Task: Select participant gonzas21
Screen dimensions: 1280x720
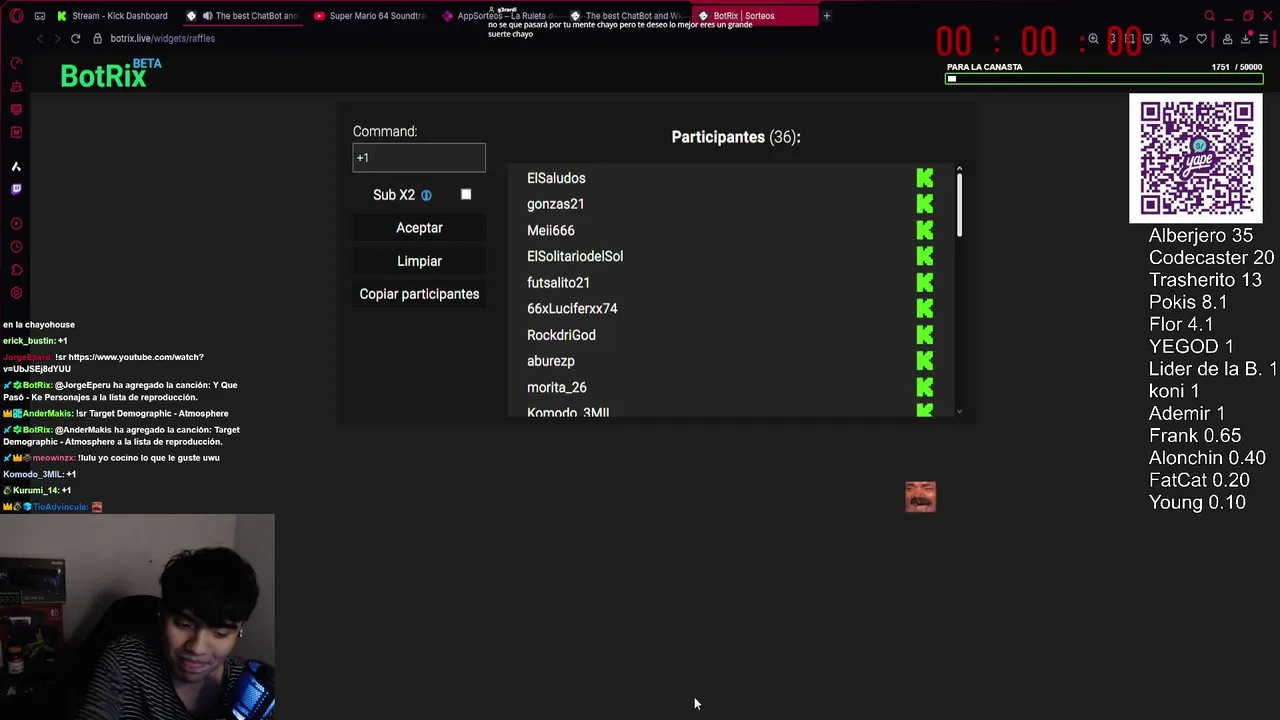Action: [556, 204]
